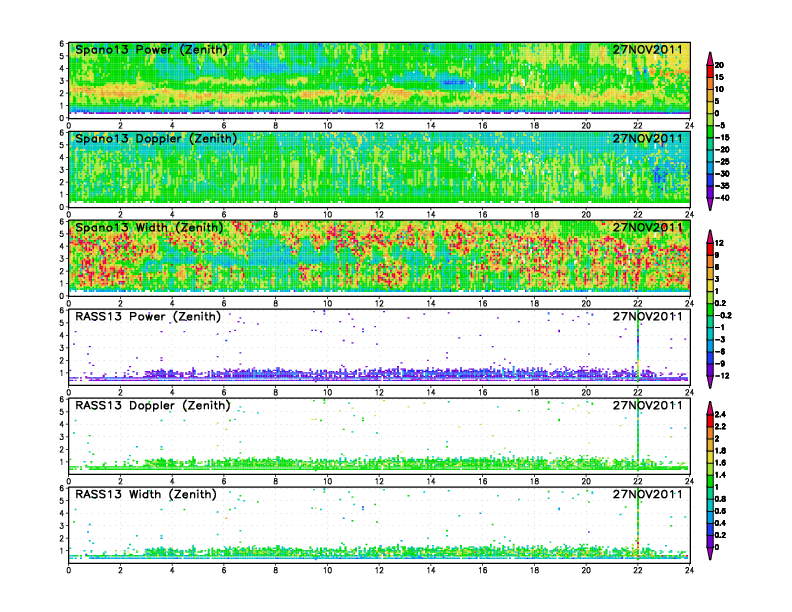Click the 'RASS13 Width (Zenith)' panel title
Image resolution: width=792 pixels, height=612 pixels.
click(145, 494)
